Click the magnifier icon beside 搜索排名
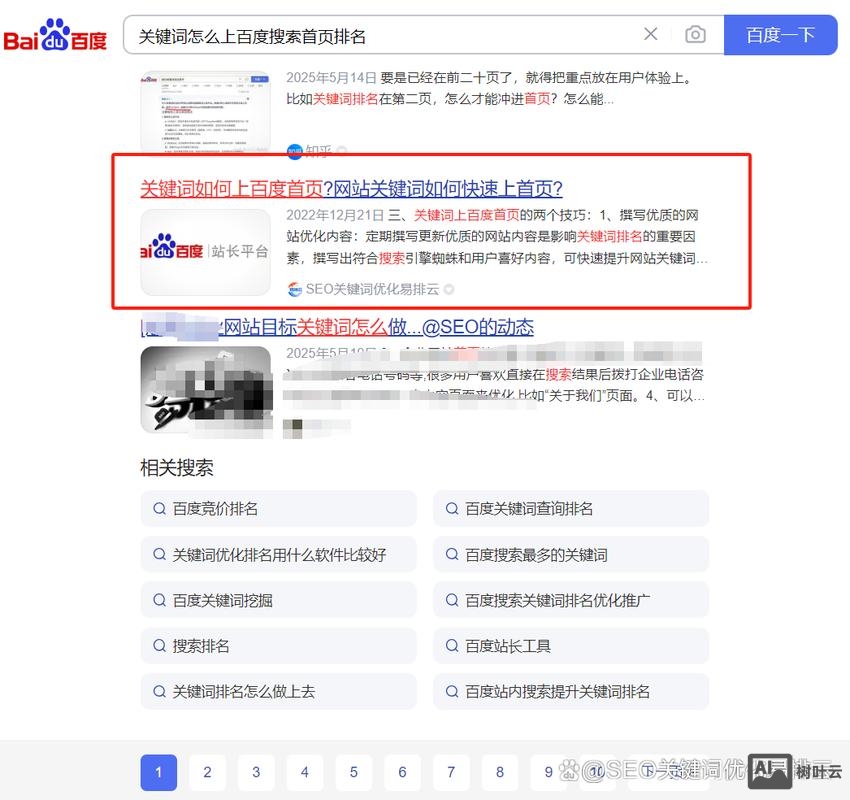Viewport: 850px width, 800px height. pyautogui.click(x=159, y=646)
